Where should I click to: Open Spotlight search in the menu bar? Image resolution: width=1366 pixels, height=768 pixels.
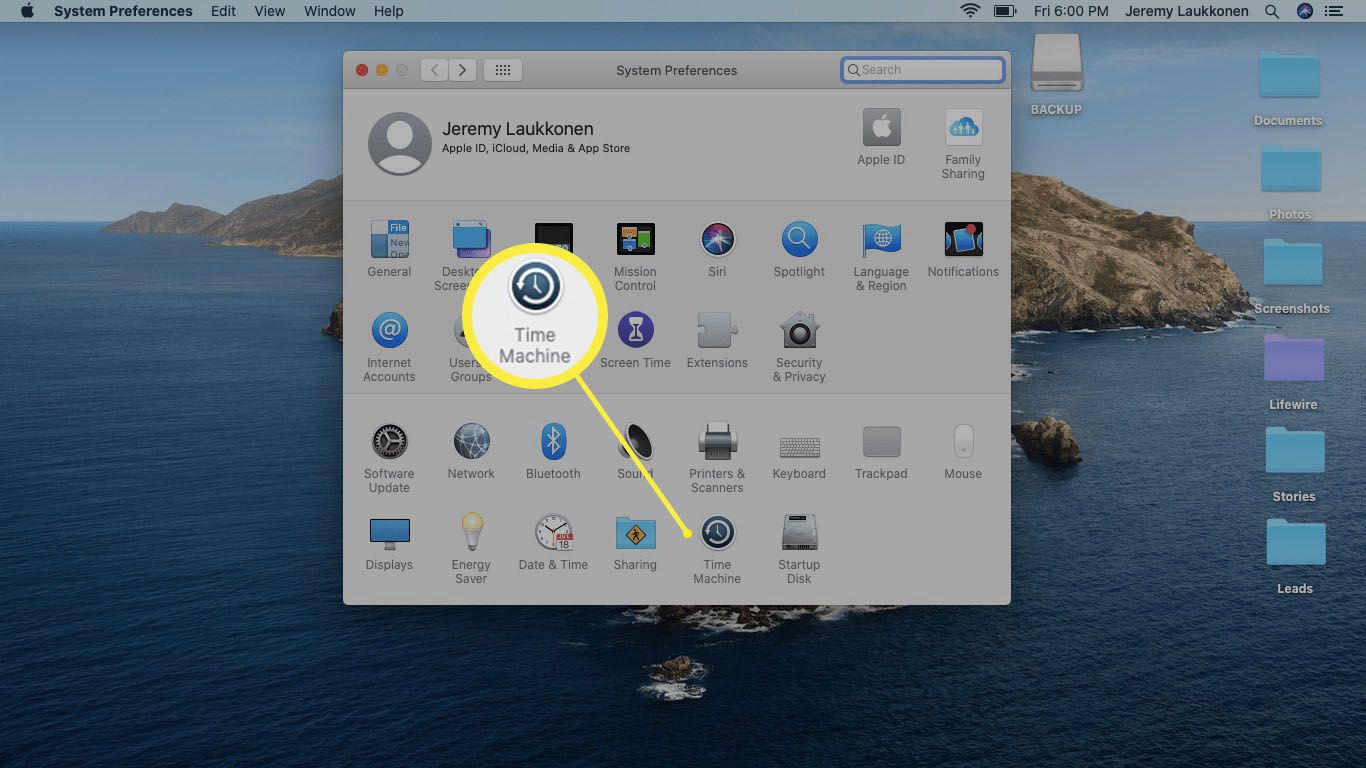coord(1272,11)
